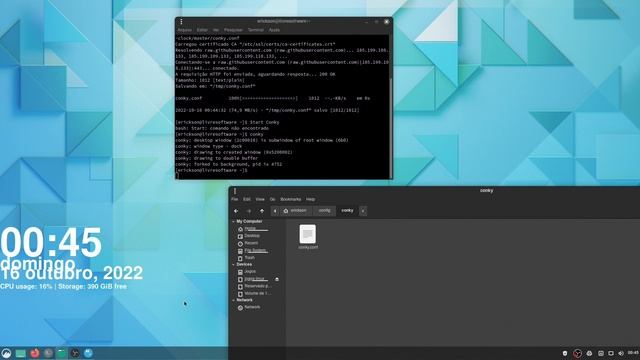The width and height of the screenshot is (640, 360).
Task: Open the volume control in tray
Action: (x=621, y=353)
